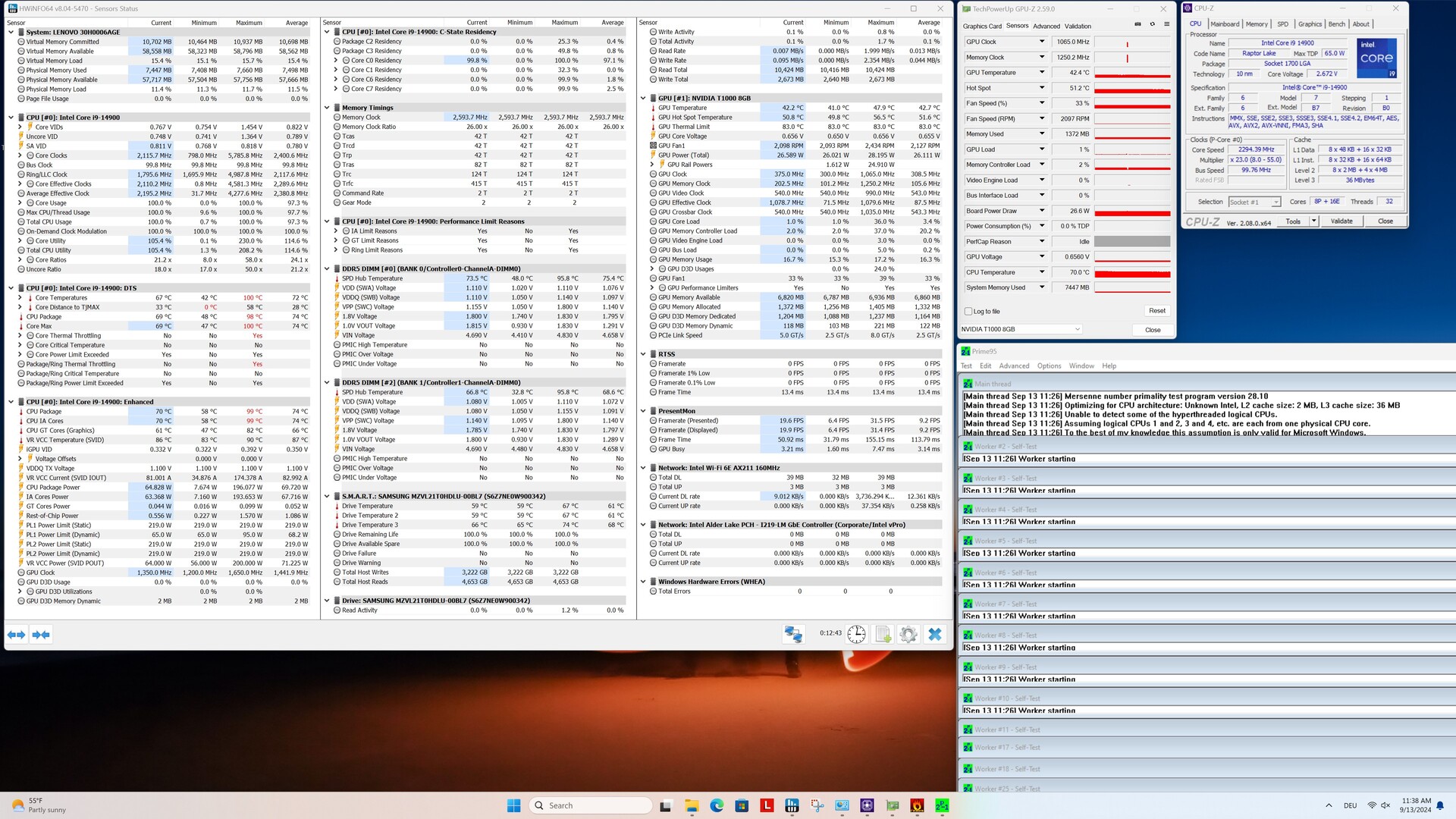Expand the Core Temperatures tree item
Viewport: 1456px width, 819px height.
pyautogui.click(x=20, y=298)
